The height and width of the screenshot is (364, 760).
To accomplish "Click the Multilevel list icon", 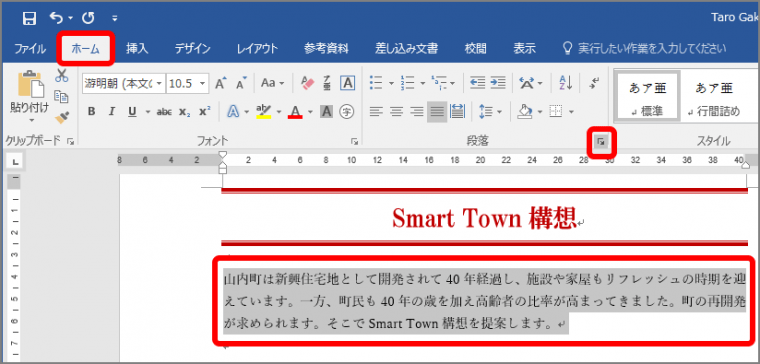I will (439, 83).
